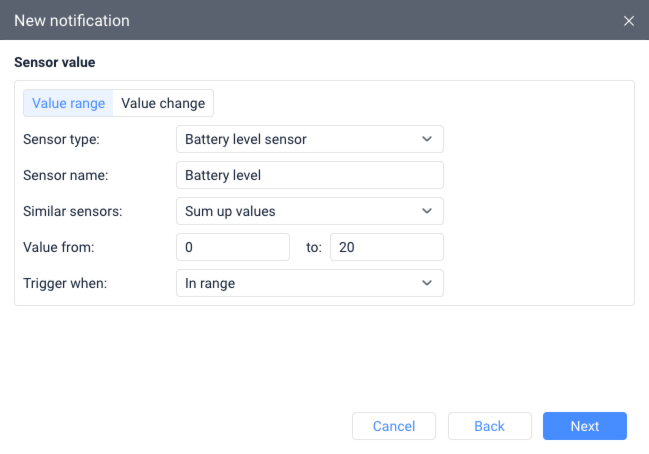
Task: Click the 'New notification' title bar text
Action: pos(72,21)
